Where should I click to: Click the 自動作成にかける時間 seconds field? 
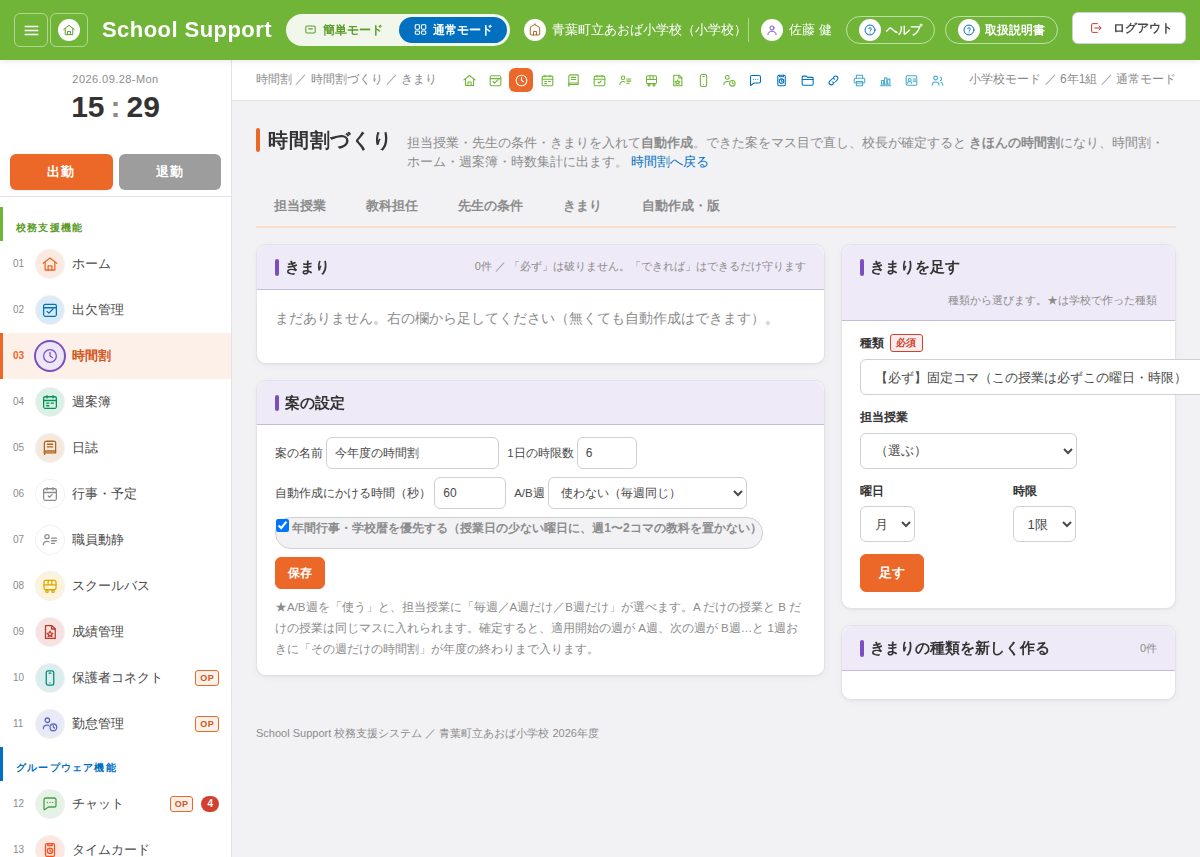click(x=470, y=493)
